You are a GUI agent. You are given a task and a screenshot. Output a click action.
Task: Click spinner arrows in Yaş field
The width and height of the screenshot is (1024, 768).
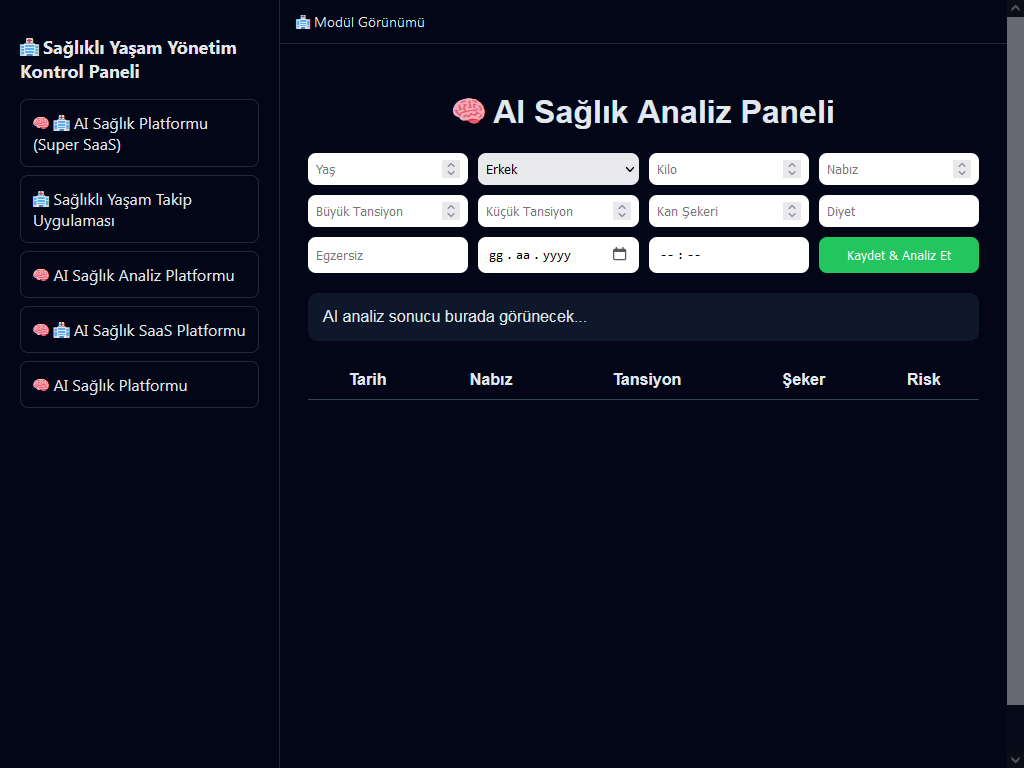[451, 169]
